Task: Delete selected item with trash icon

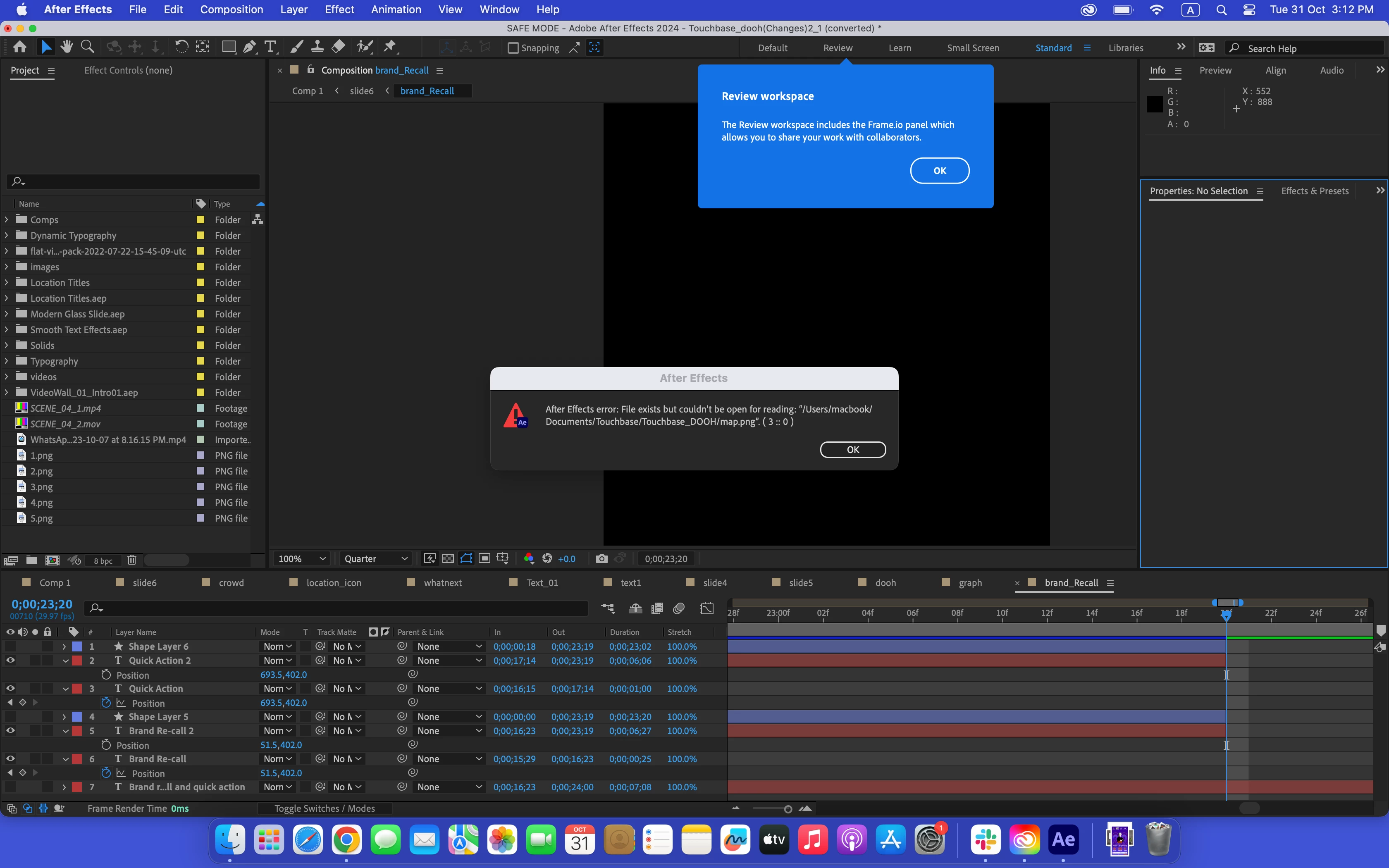Action: tap(131, 560)
